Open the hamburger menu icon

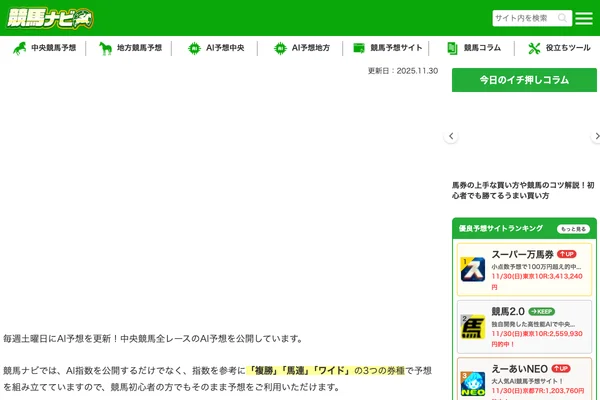point(584,18)
